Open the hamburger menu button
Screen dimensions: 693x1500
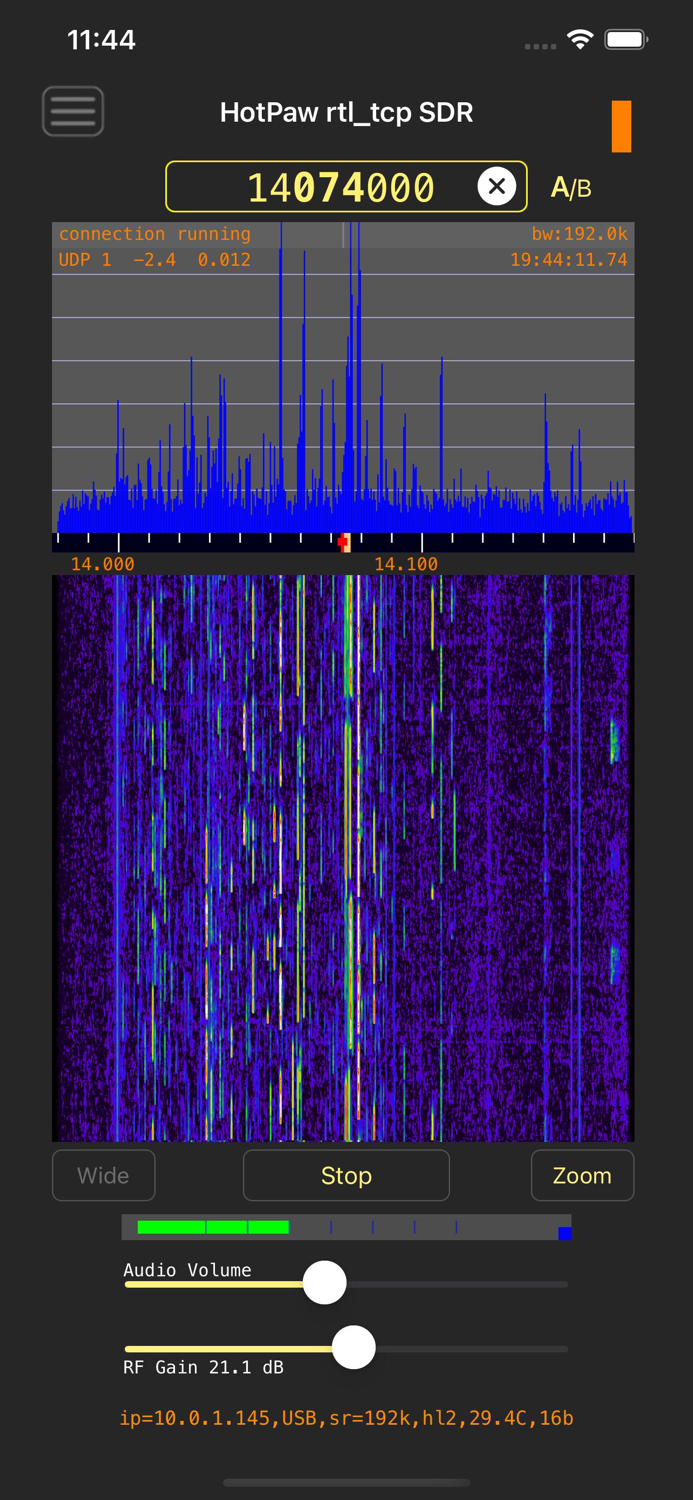click(x=73, y=111)
